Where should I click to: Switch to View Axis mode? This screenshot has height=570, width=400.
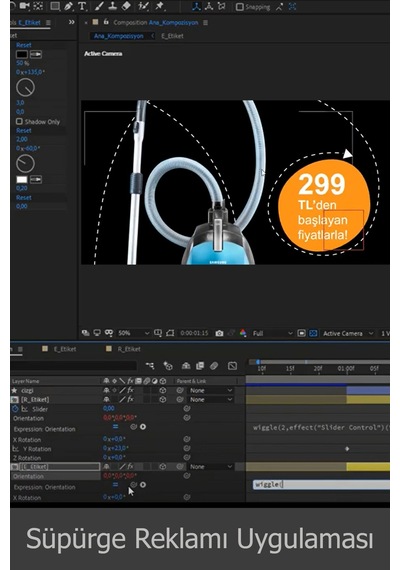point(221,6)
